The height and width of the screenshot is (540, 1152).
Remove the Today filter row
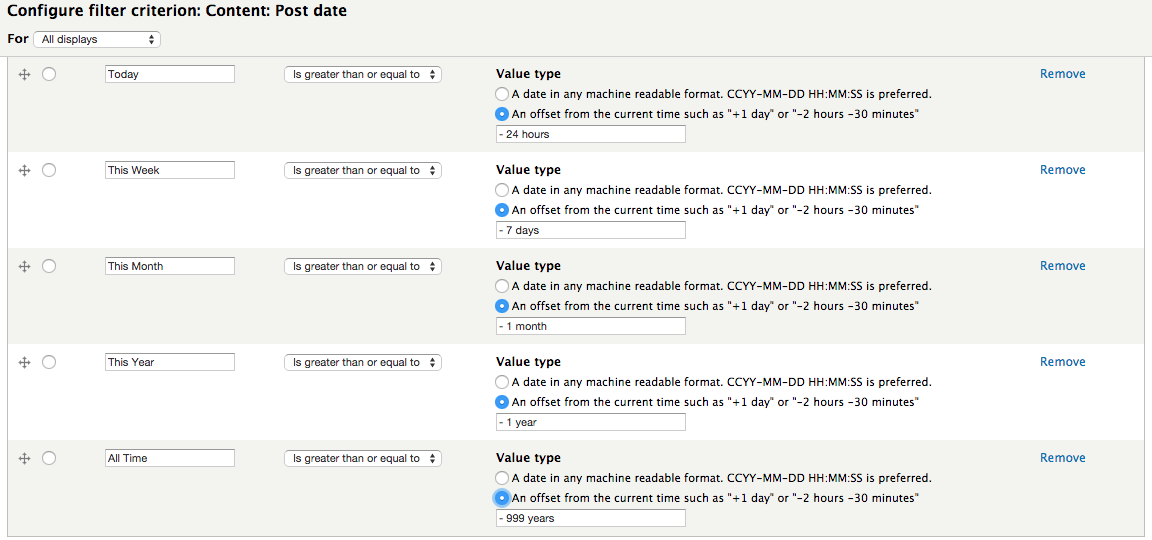click(1062, 74)
